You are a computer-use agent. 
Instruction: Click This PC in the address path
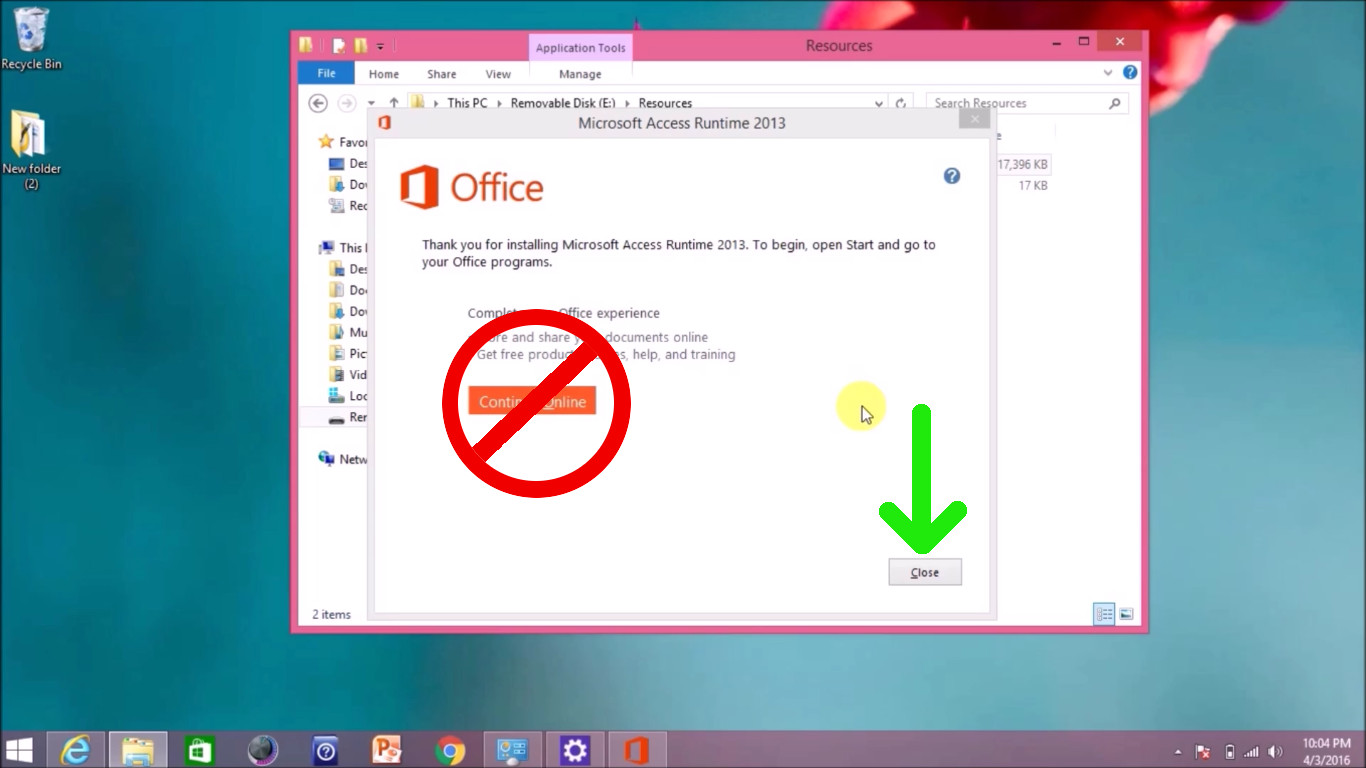[x=467, y=103]
